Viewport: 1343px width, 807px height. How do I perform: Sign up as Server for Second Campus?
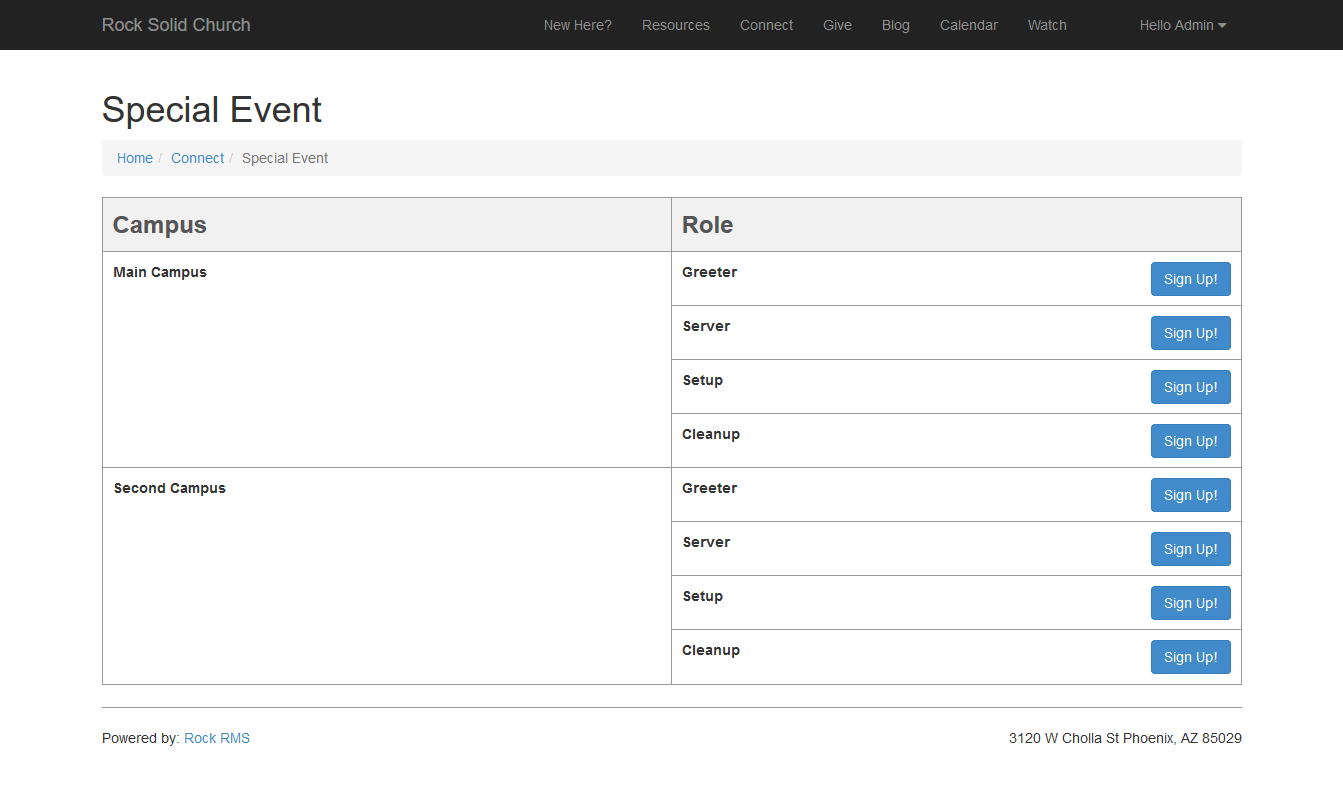tap(1190, 549)
